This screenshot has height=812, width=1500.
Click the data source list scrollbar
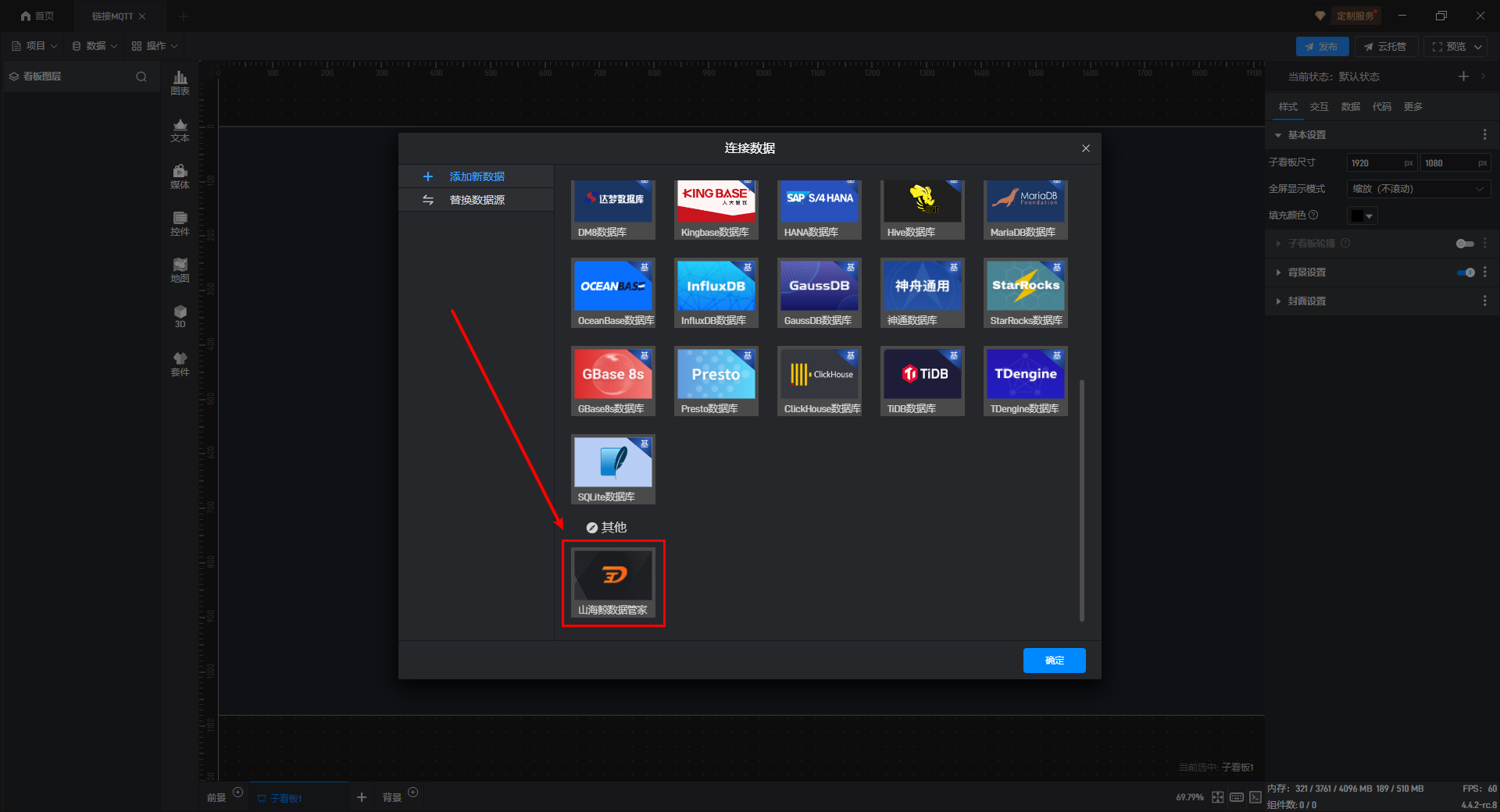(1082, 500)
